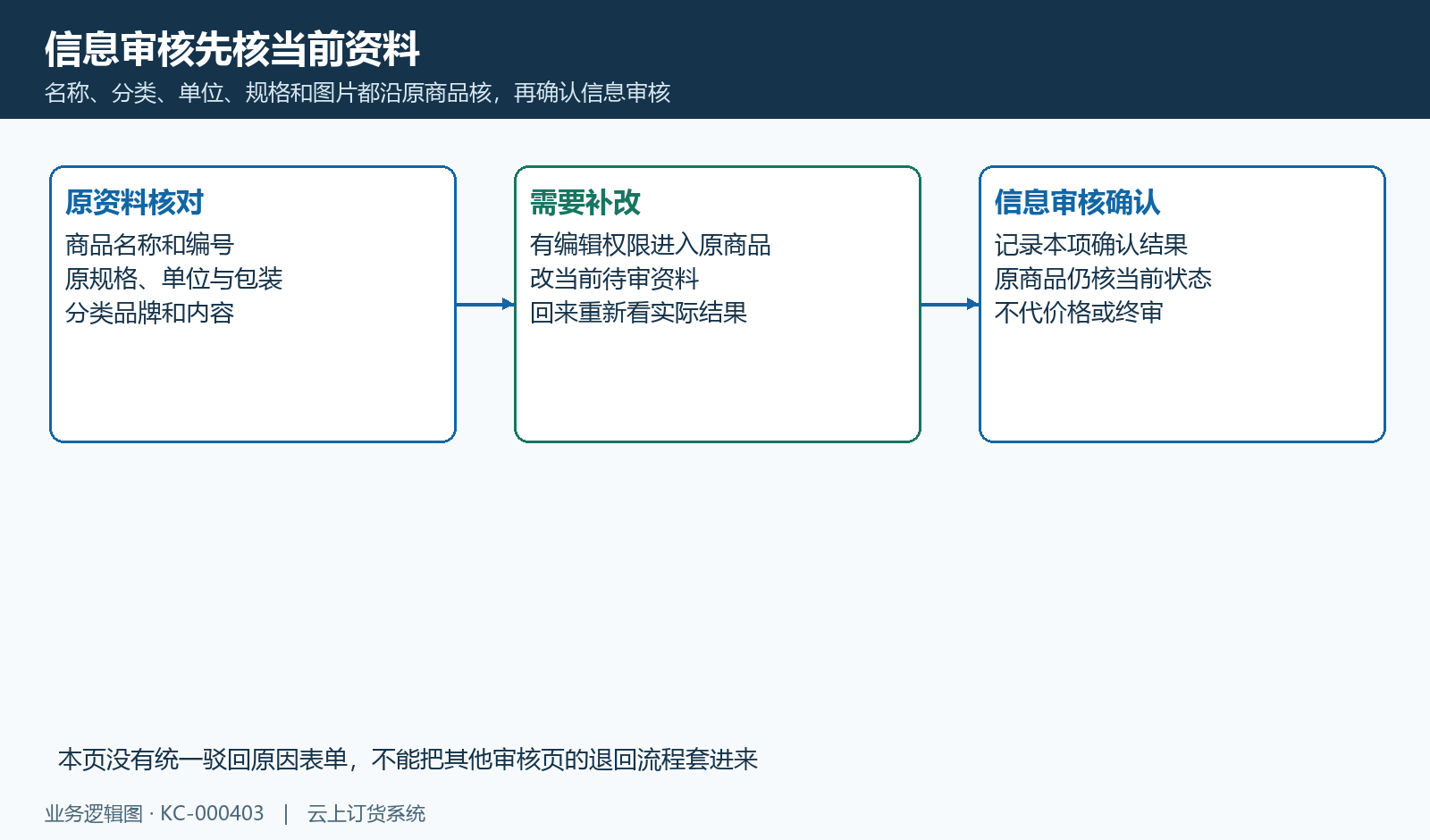
Task: Click the line 商品名称和编号
Action: click(149, 245)
